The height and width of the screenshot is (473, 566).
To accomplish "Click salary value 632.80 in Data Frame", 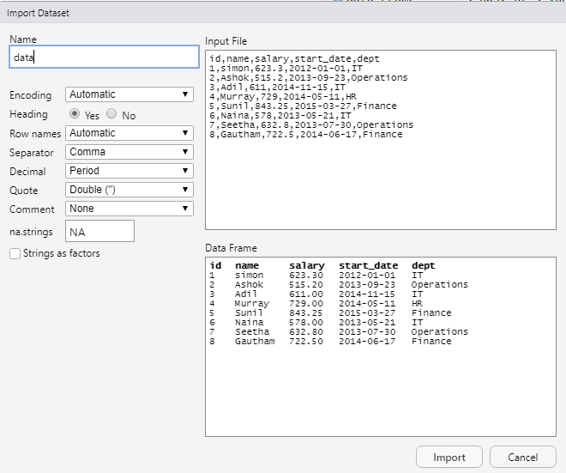I will pyautogui.click(x=306, y=331).
